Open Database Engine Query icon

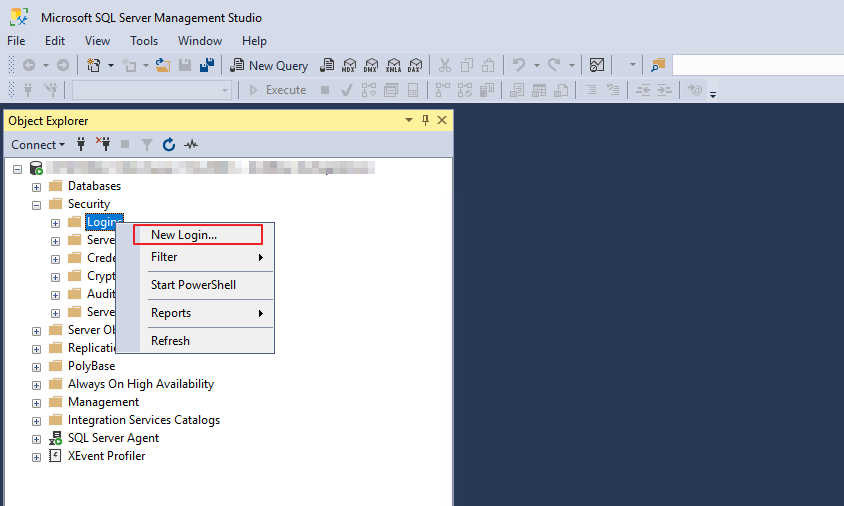coord(327,66)
